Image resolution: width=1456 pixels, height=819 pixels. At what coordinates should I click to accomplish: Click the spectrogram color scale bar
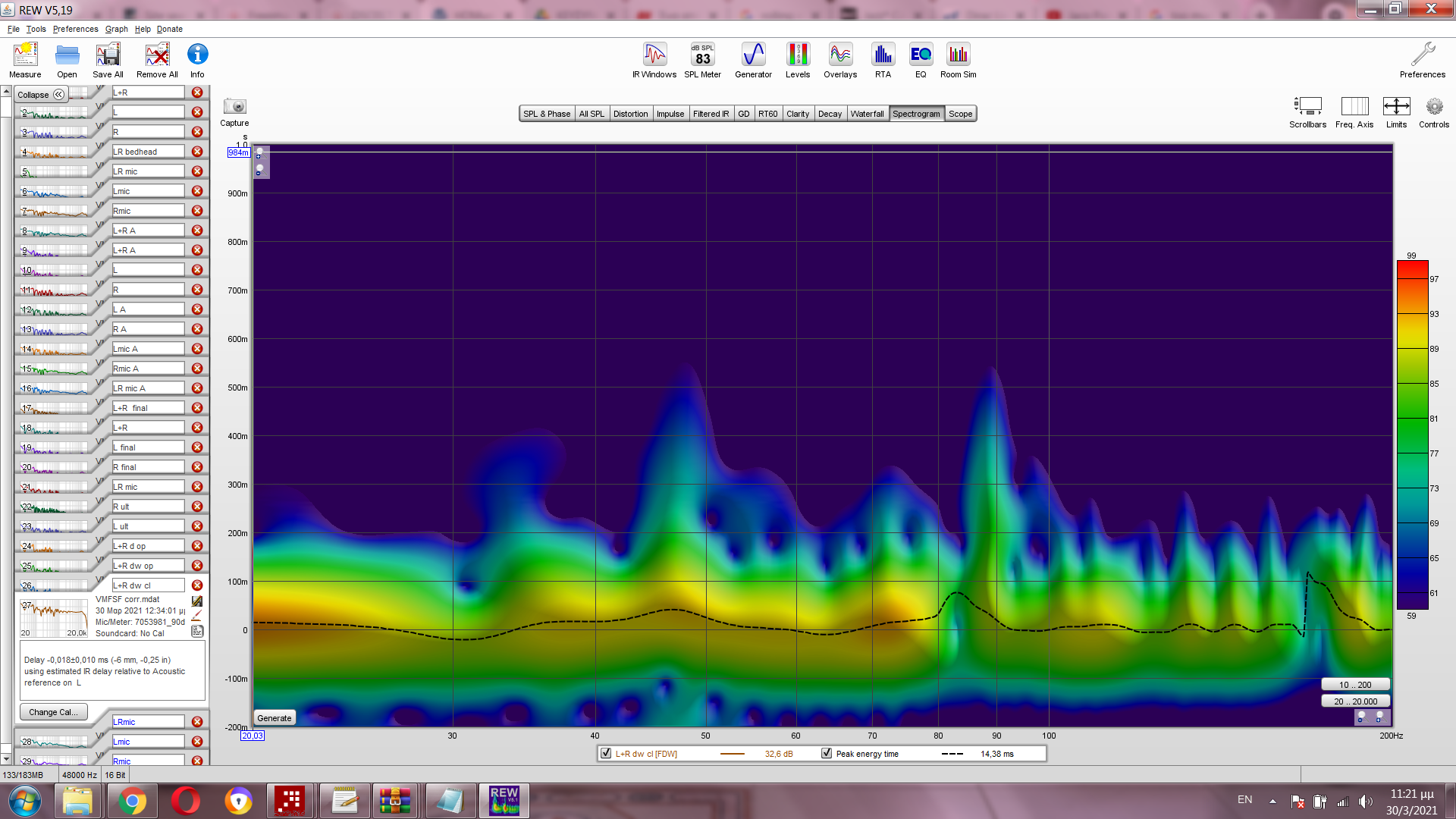1412,435
